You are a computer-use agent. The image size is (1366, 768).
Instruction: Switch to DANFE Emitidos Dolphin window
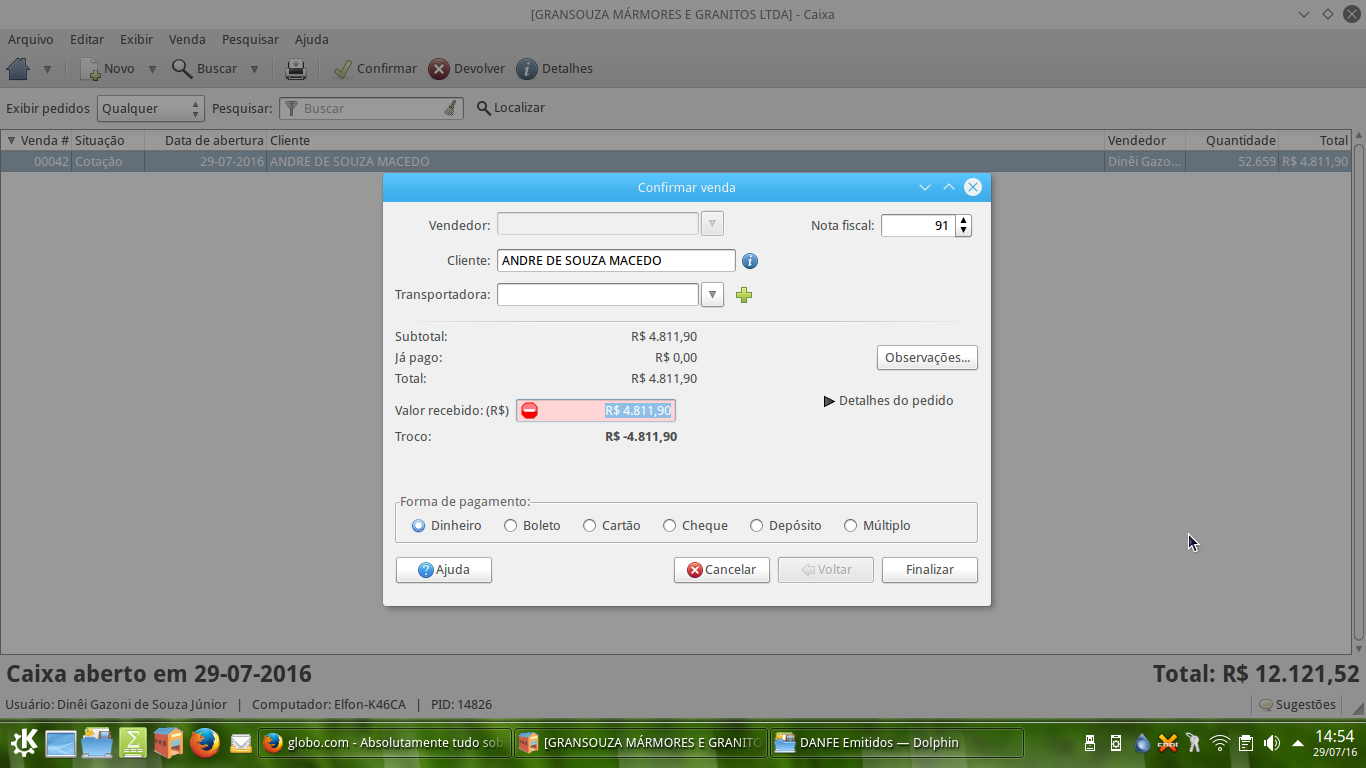[897, 742]
